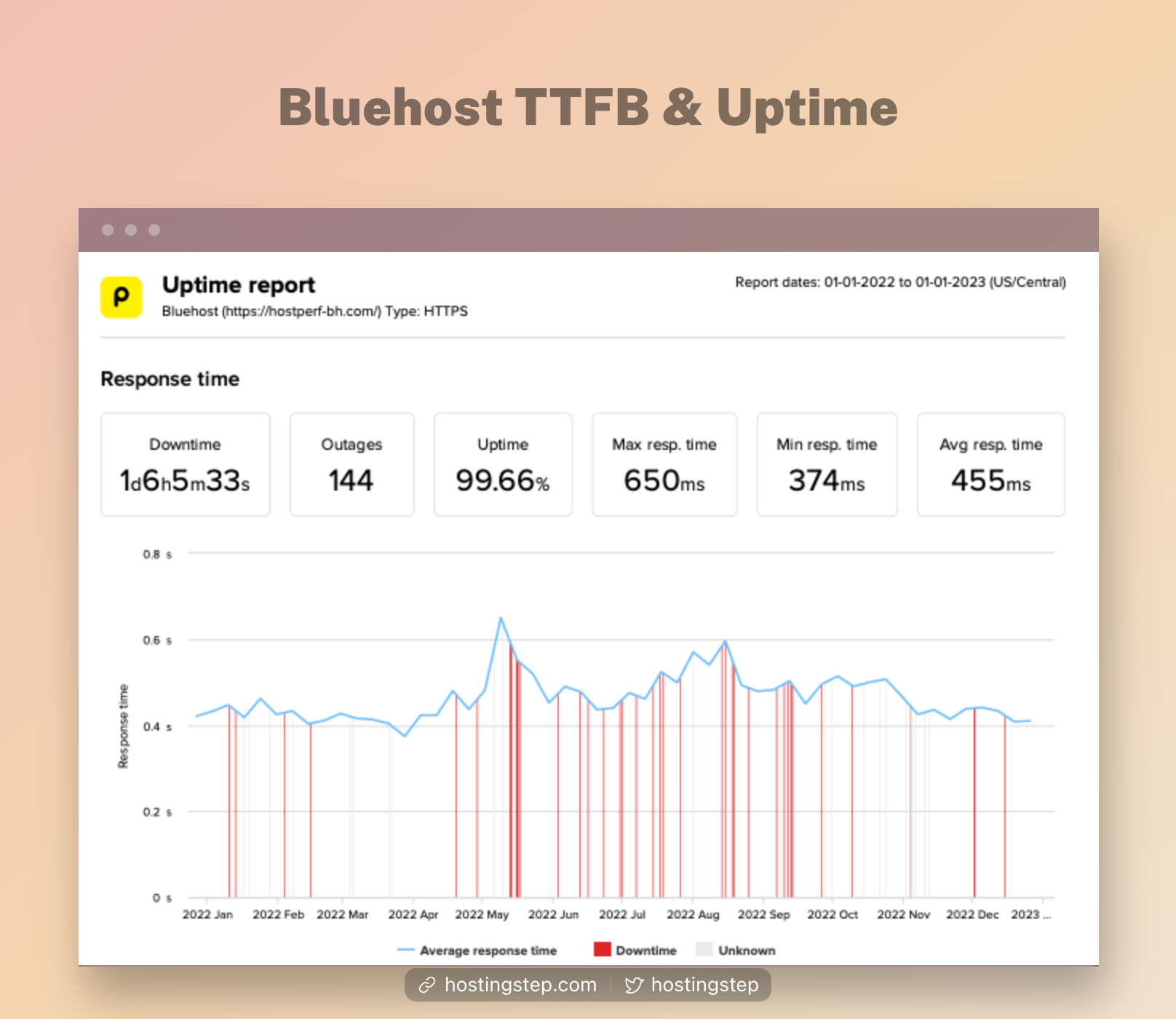Click the 2023 axis label
Viewport: 1176px width, 1019px height.
1030,915
